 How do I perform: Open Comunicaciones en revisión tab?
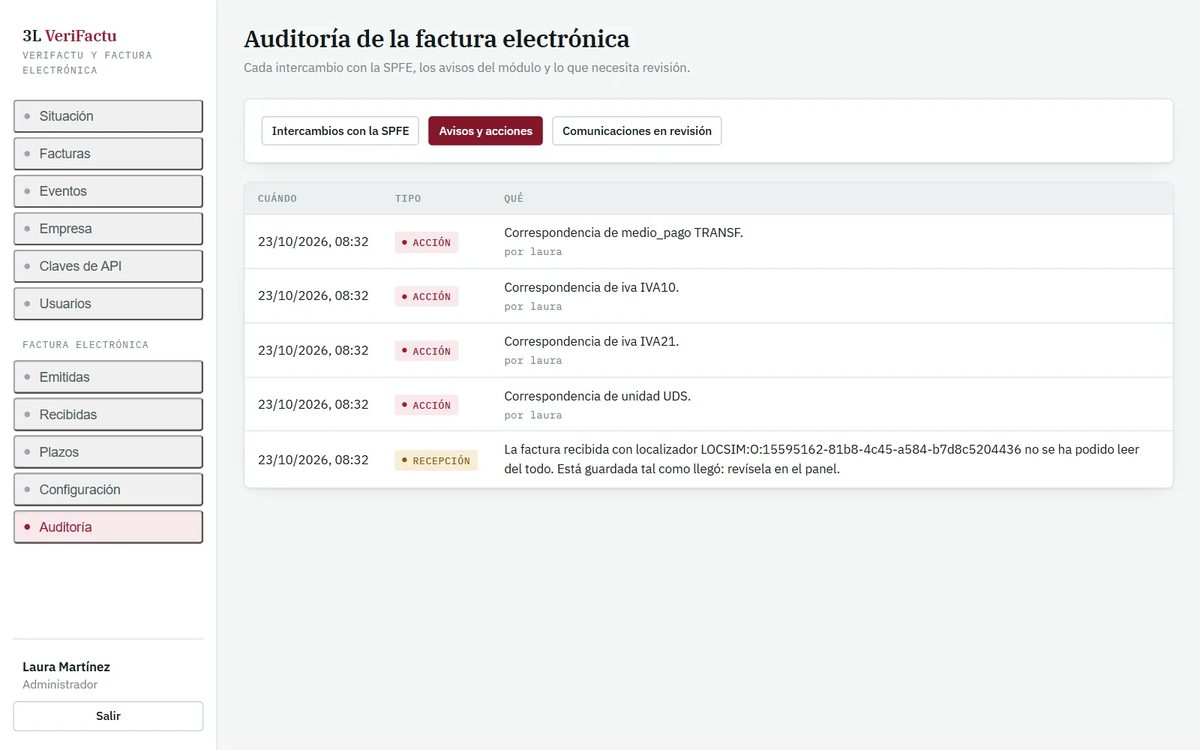point(637,131)
